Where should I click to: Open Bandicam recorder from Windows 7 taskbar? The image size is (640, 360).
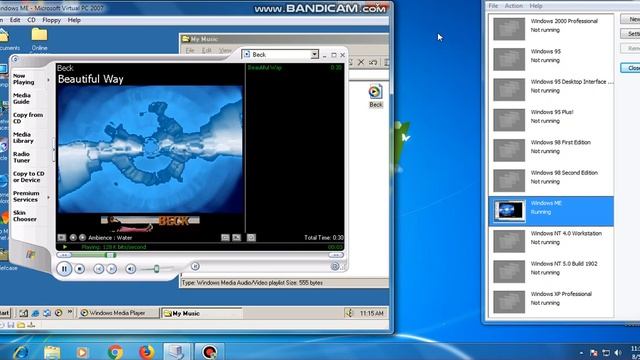(x=209, y=352)
